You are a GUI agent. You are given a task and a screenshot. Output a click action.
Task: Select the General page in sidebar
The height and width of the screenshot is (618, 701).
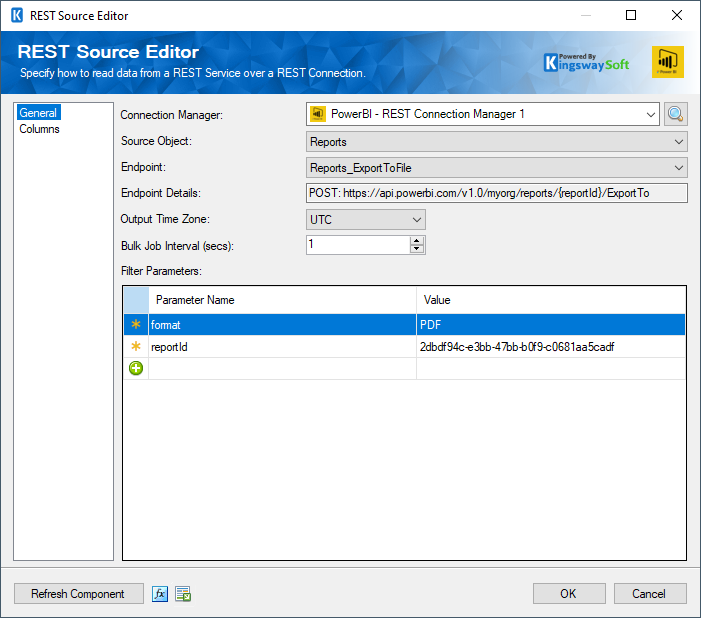(x=38, y=113)
